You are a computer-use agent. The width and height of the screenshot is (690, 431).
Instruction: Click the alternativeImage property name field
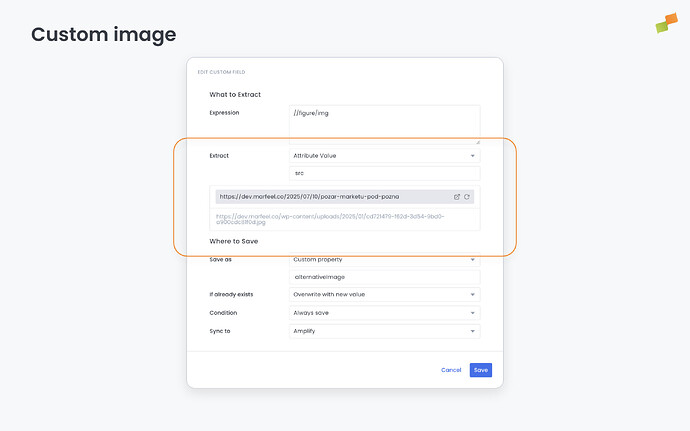(384, 278)
